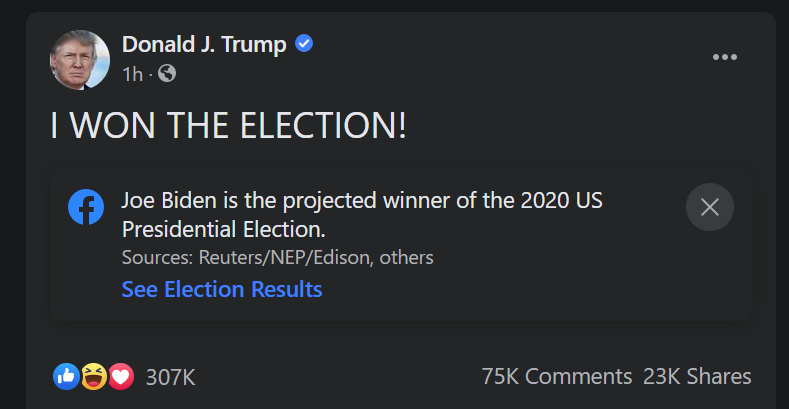The height and width of the screenshot is (409, 789).
Task: Open the post author's profile picture
Action: [80, 60]
